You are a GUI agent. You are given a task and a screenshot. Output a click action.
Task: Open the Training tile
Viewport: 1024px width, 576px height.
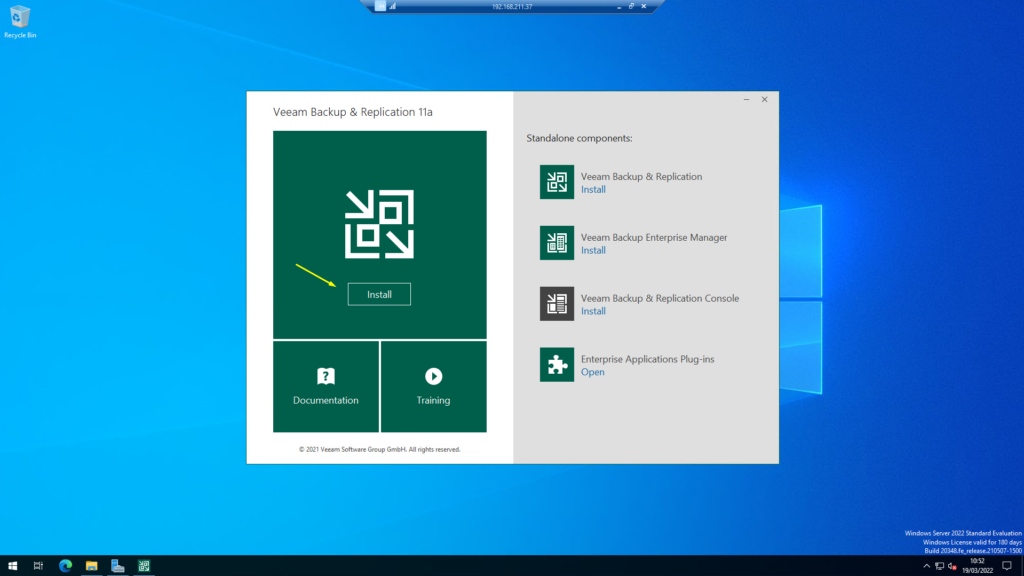tap(434, 387)
